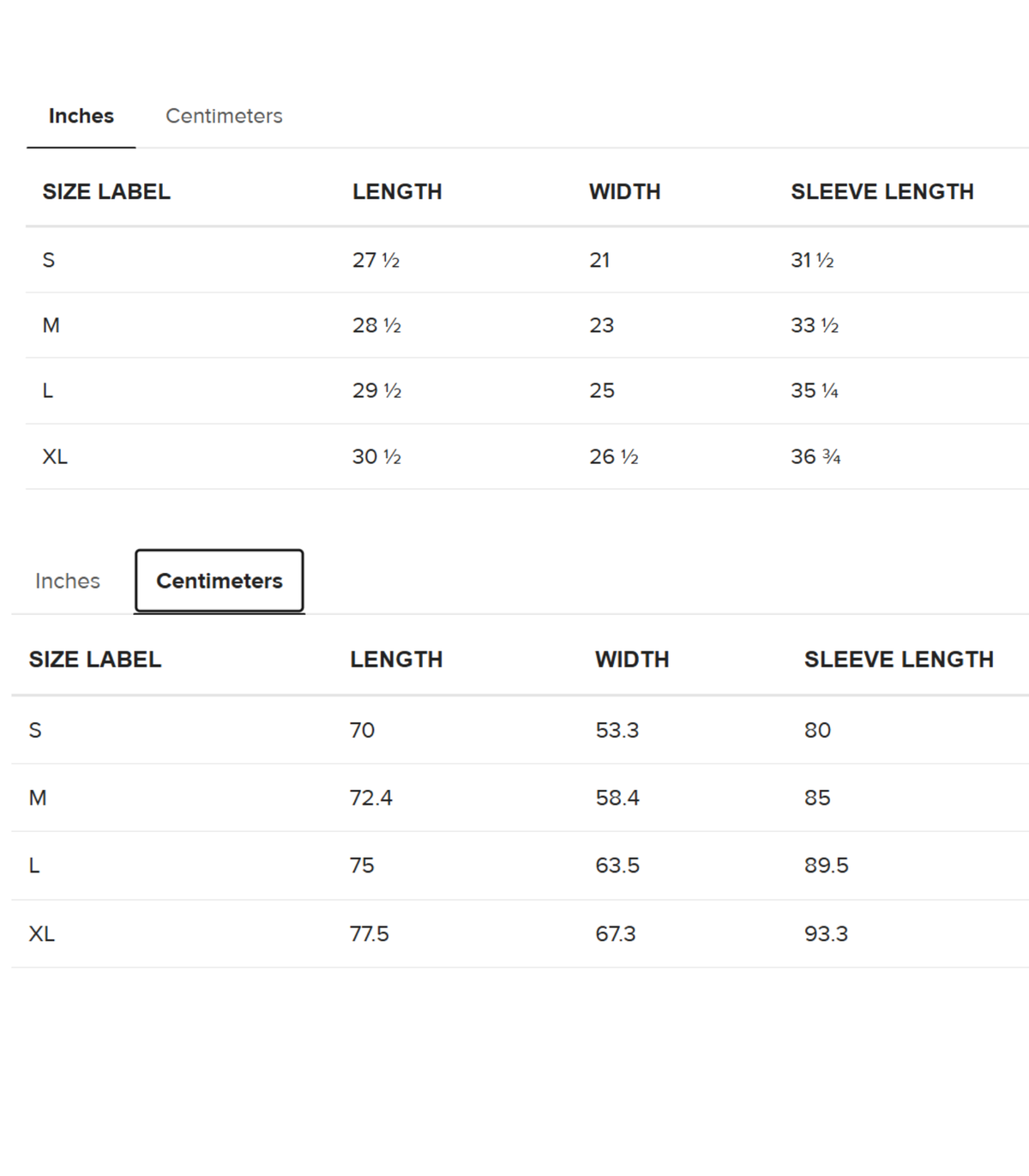
Task: Switch to Centimeters tab in top table
Action: pyautogui.click(x=224, y=116)
